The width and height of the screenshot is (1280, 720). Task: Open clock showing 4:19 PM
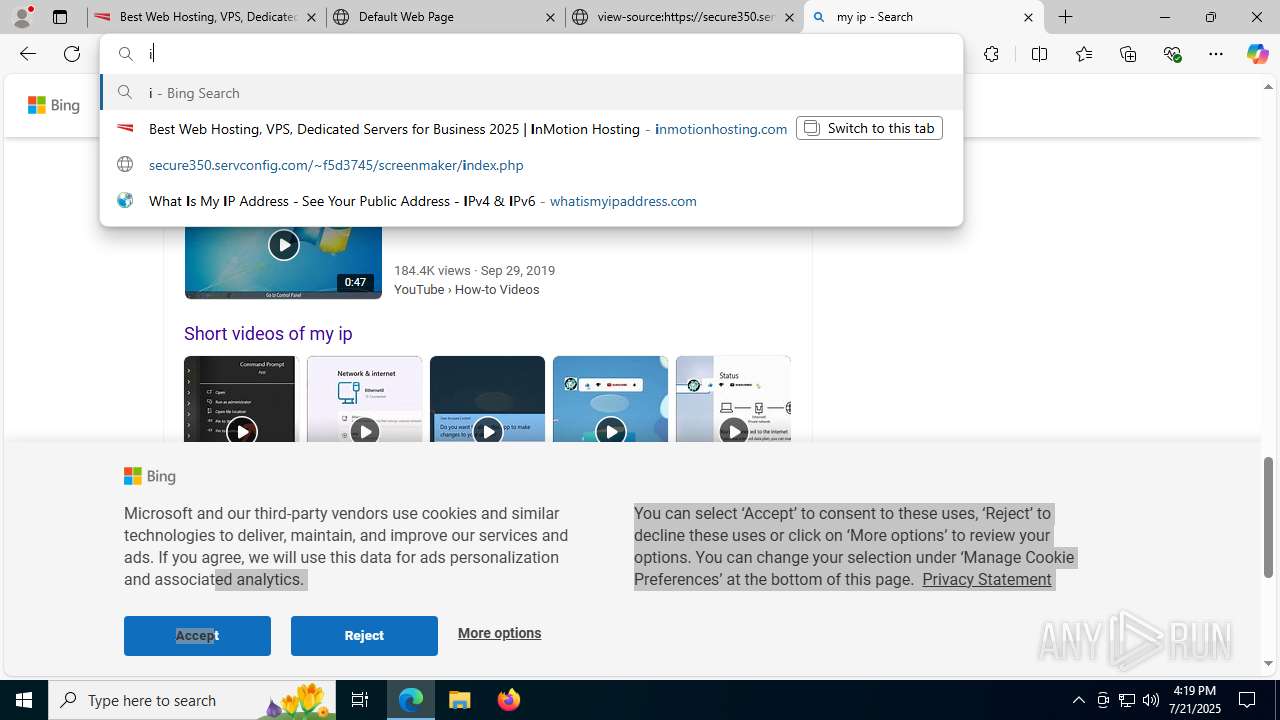1193,700
